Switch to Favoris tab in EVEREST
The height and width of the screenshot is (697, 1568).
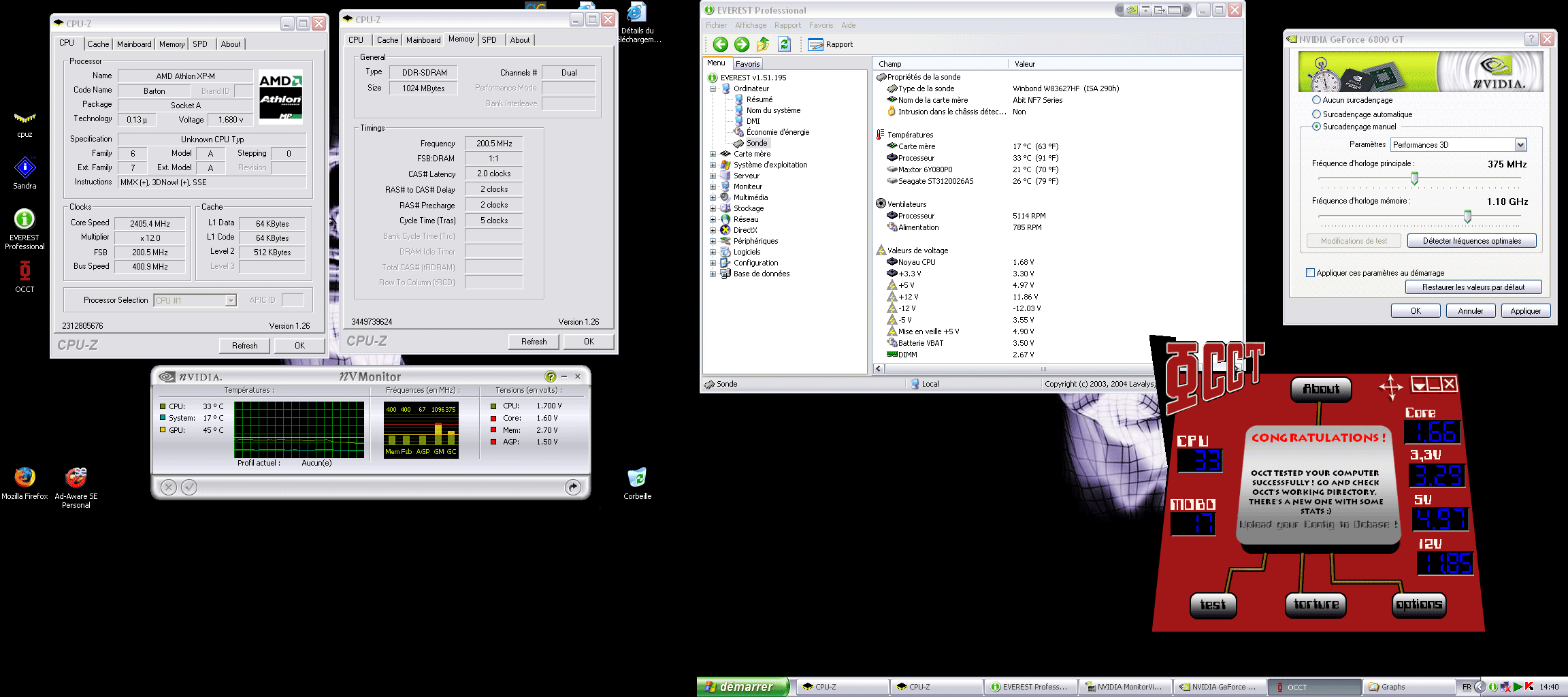click(x=747, y=64)
